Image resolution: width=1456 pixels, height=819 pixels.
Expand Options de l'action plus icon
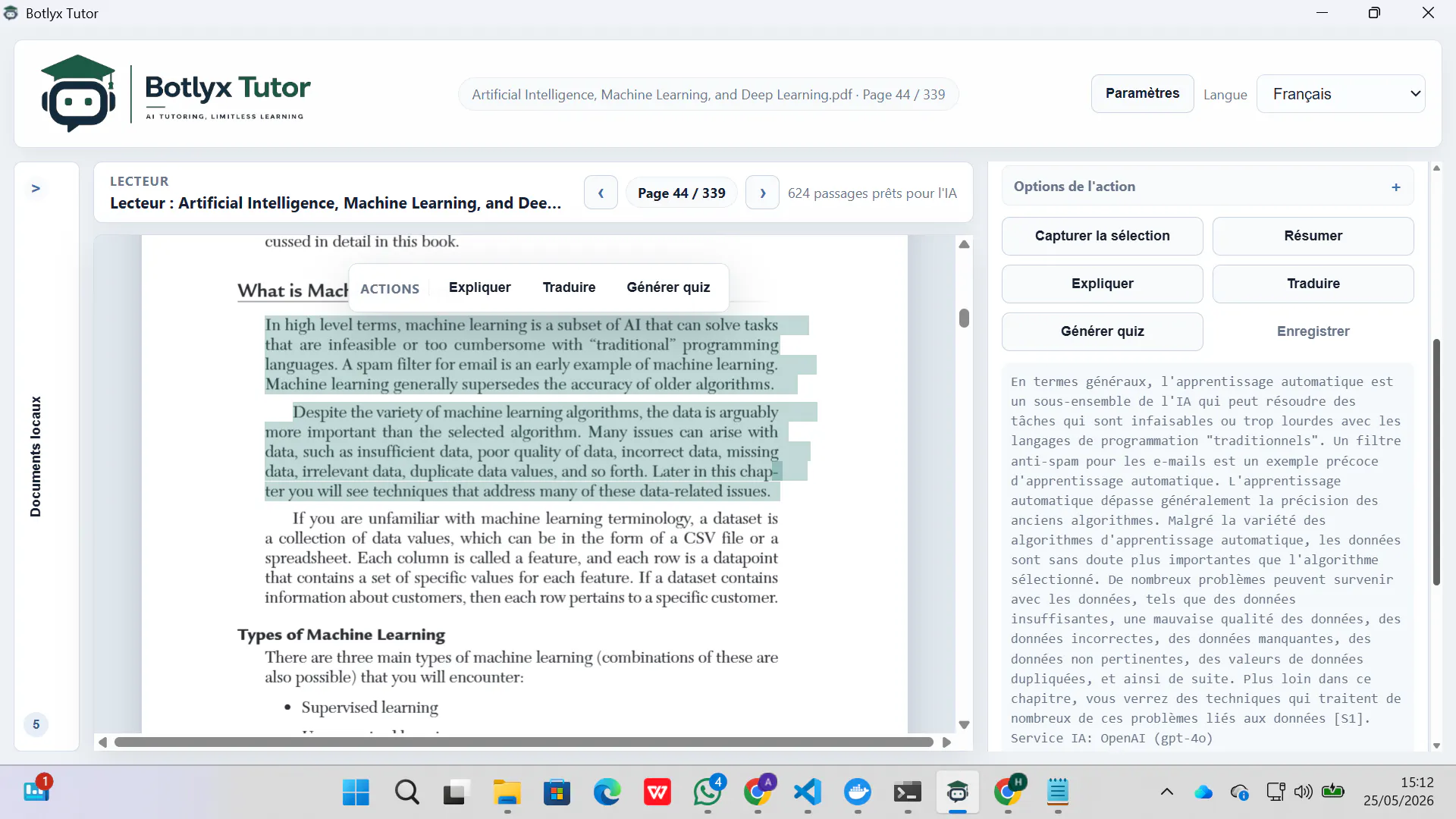pos(1396,187)
